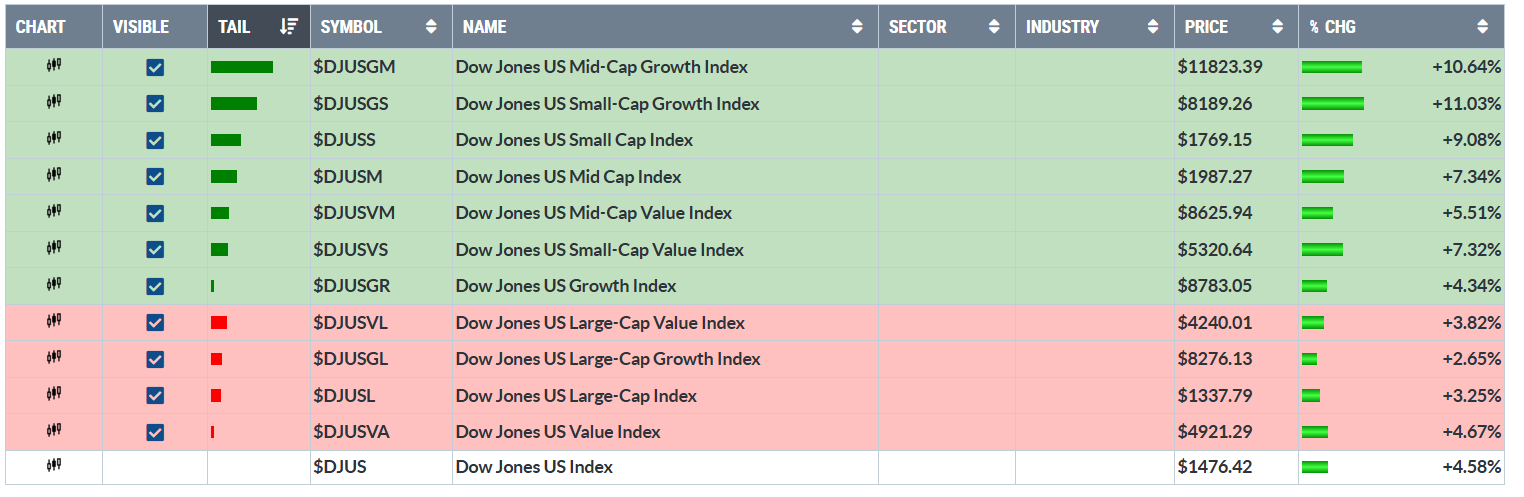Open Dow Jones US Small-Cap Value Index
Image resolution: width=1524 pixels, height=497 pixels.
(599, 249)
